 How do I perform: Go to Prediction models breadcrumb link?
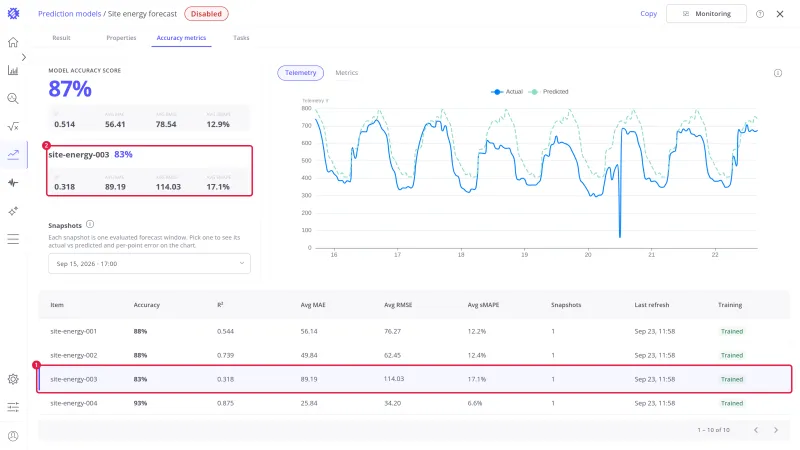pos(69,14)
